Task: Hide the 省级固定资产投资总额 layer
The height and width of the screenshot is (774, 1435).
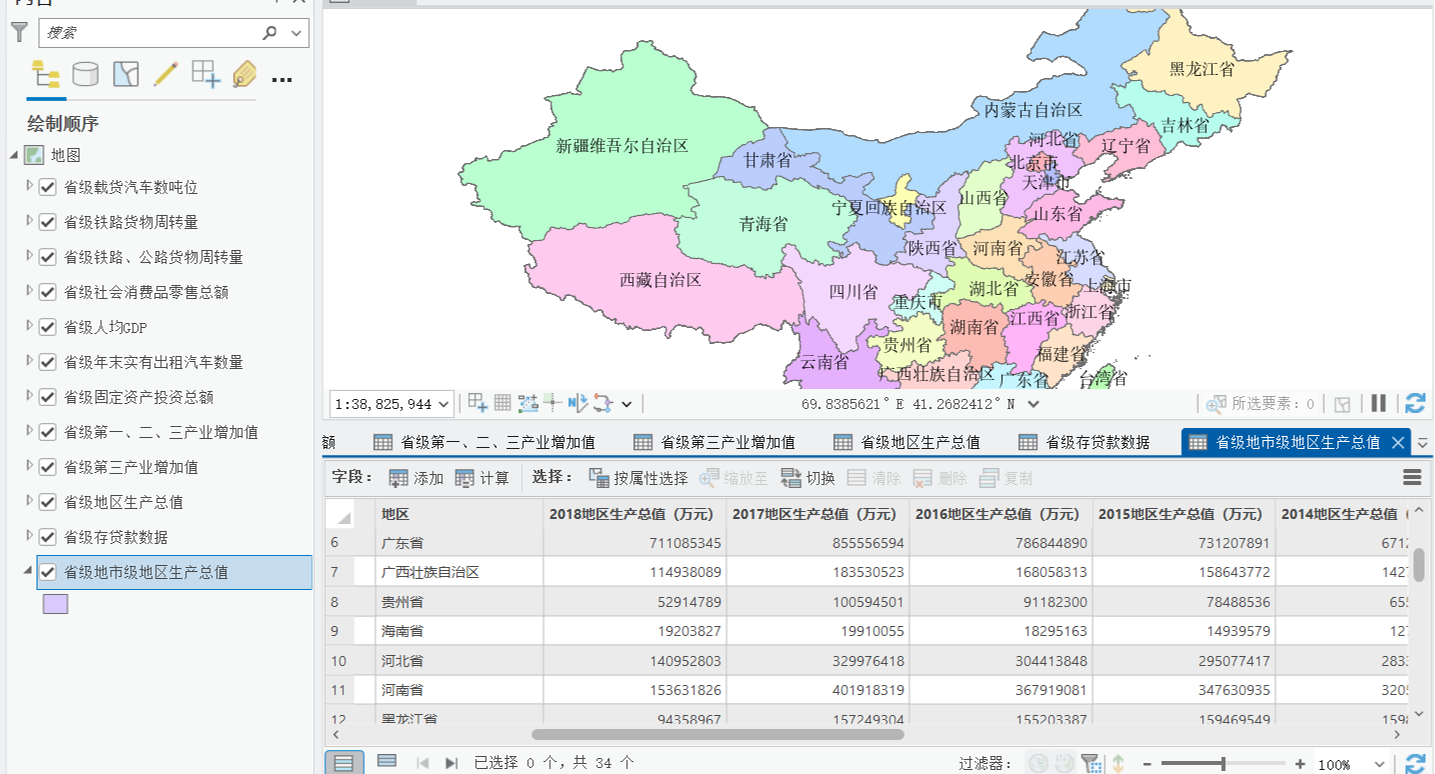Action: pyautogui.click(x=47, y=397)
